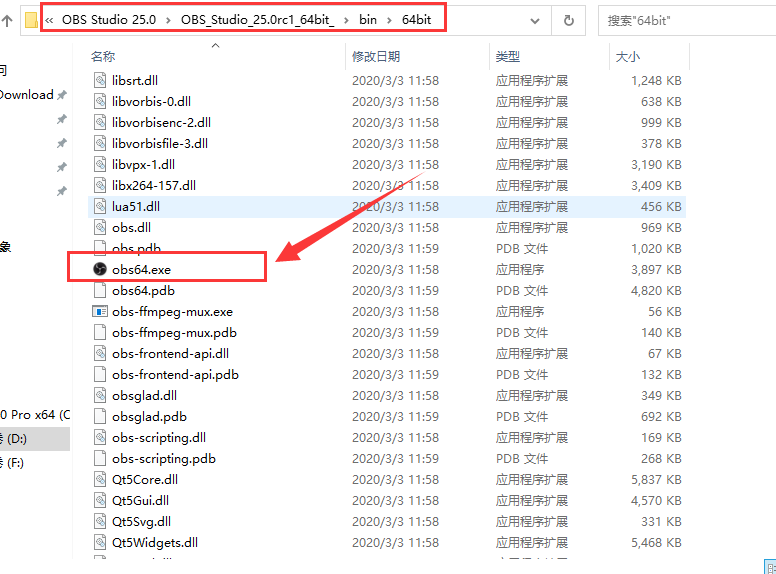Click the OBS_Studio_25.0rc1_64bit_ breadcrumb
776x574 pixels.
257,20
